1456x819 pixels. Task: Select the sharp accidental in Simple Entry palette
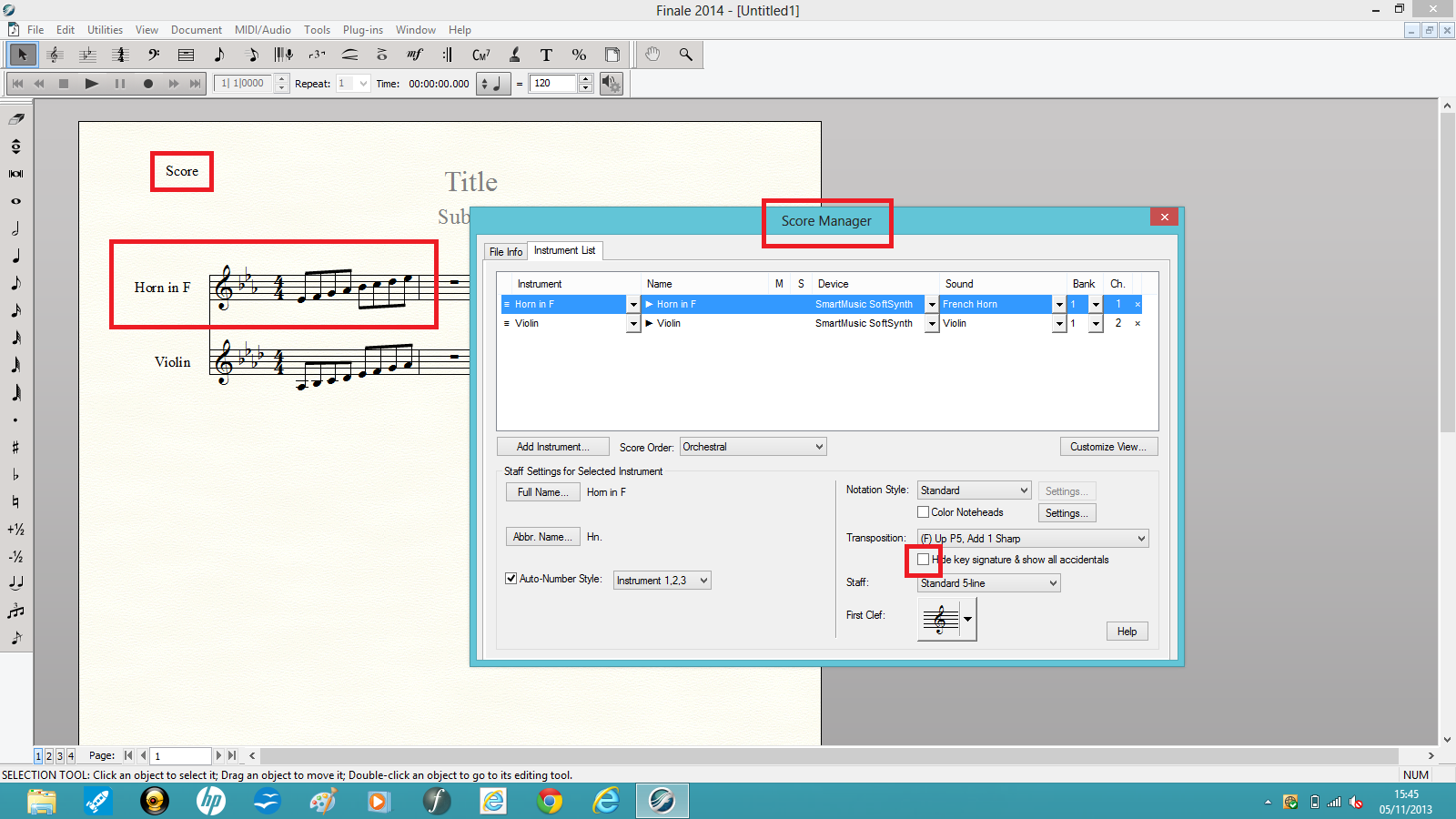[x=16, y=447]
